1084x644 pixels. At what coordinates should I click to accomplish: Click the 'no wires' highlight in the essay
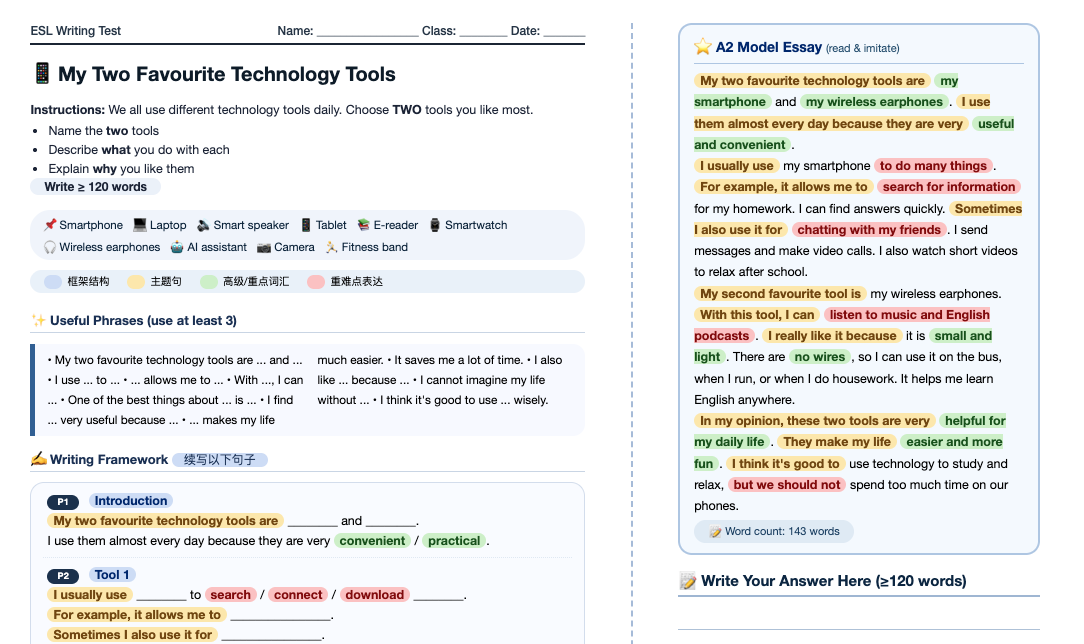coord(820,357)
